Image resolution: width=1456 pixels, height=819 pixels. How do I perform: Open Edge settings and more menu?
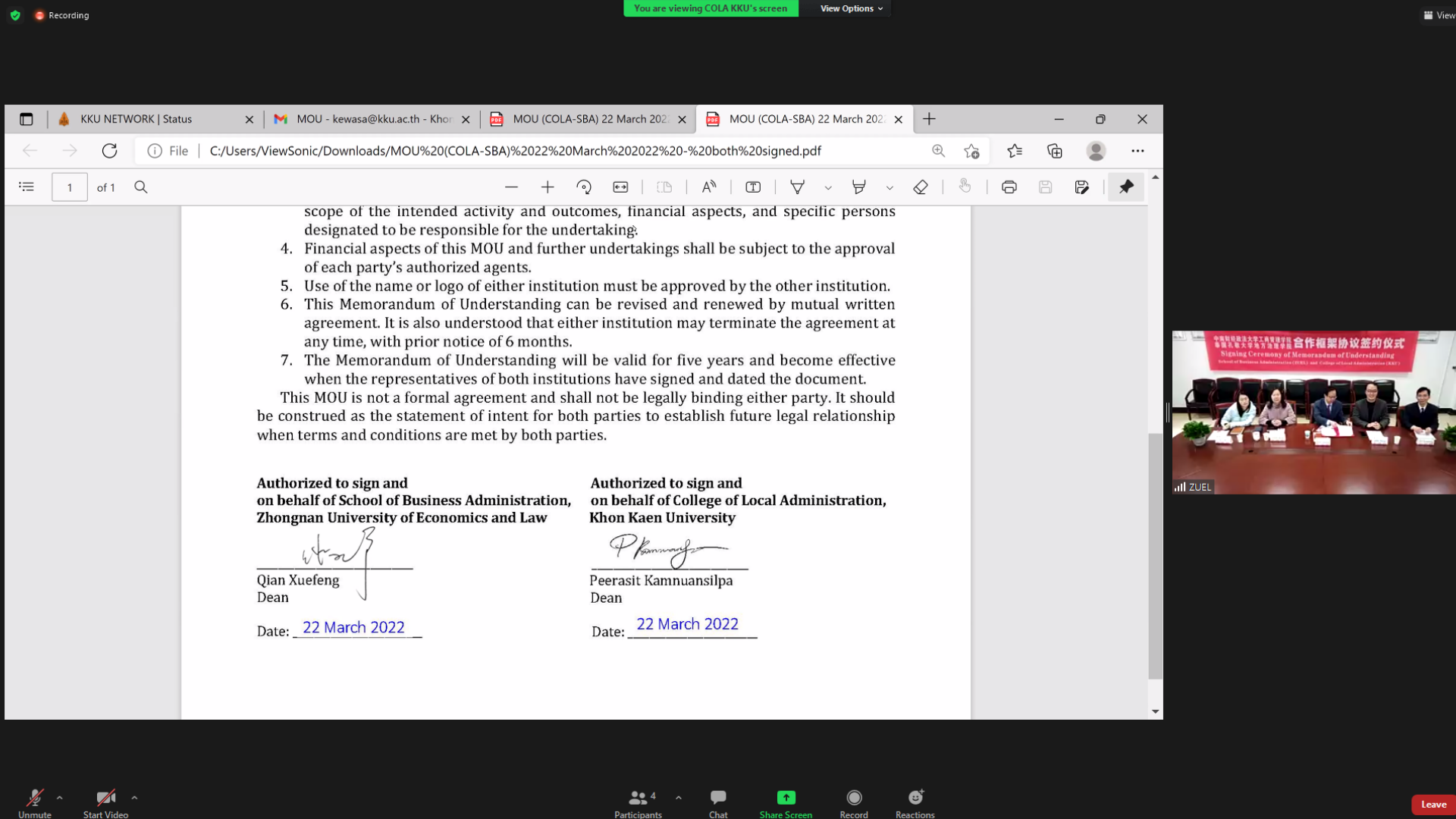(1137, 151)
